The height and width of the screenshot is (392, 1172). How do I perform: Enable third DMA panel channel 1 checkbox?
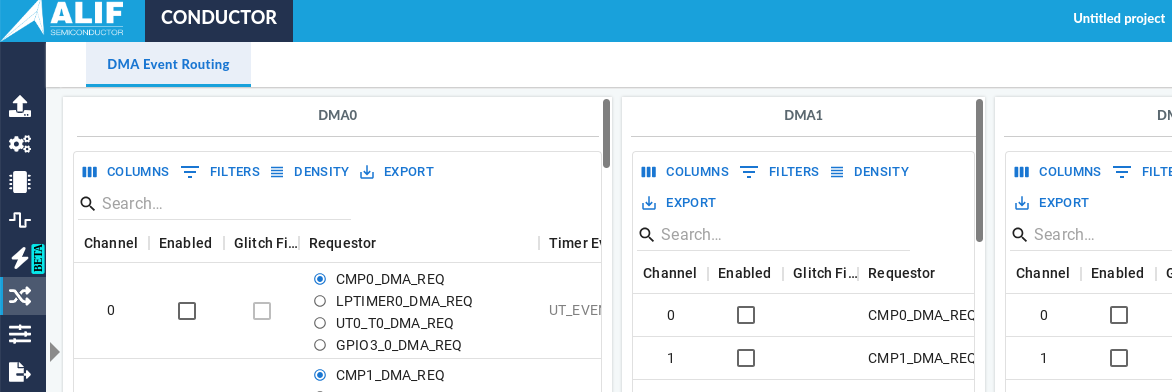click(x=1119, y=358)
